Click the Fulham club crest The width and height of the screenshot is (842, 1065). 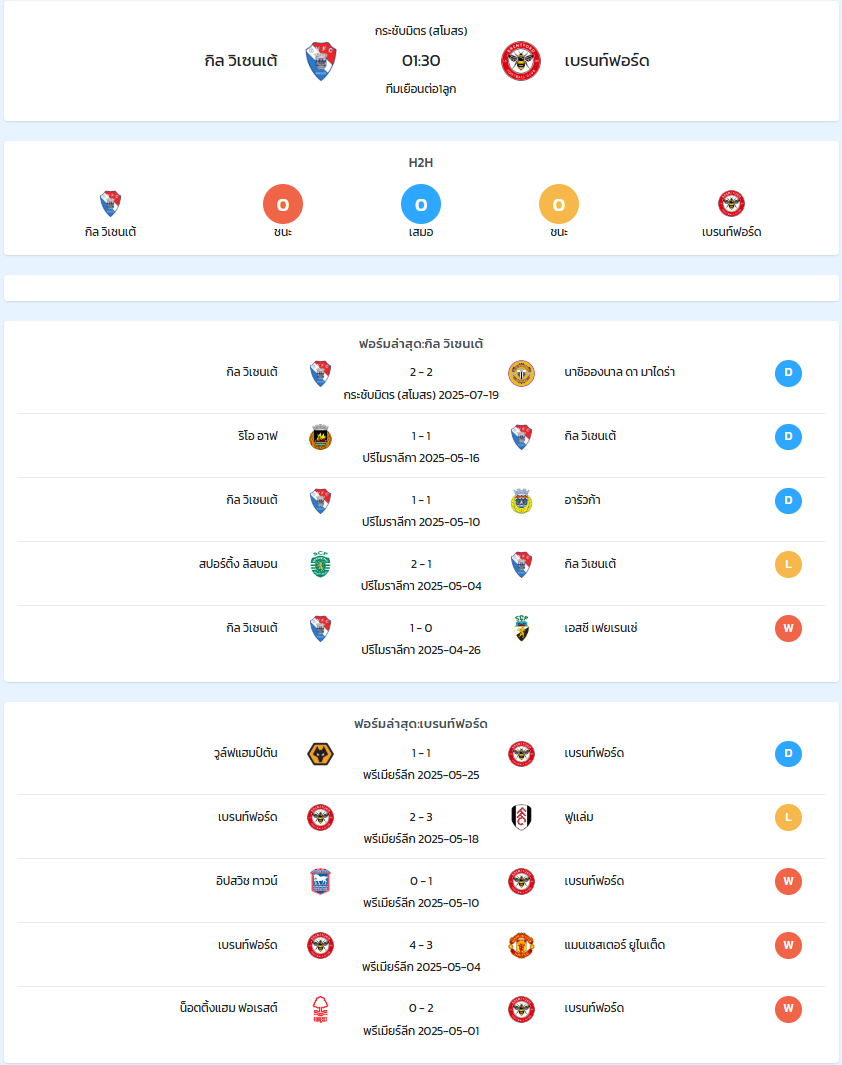click(x=521, y=818)
